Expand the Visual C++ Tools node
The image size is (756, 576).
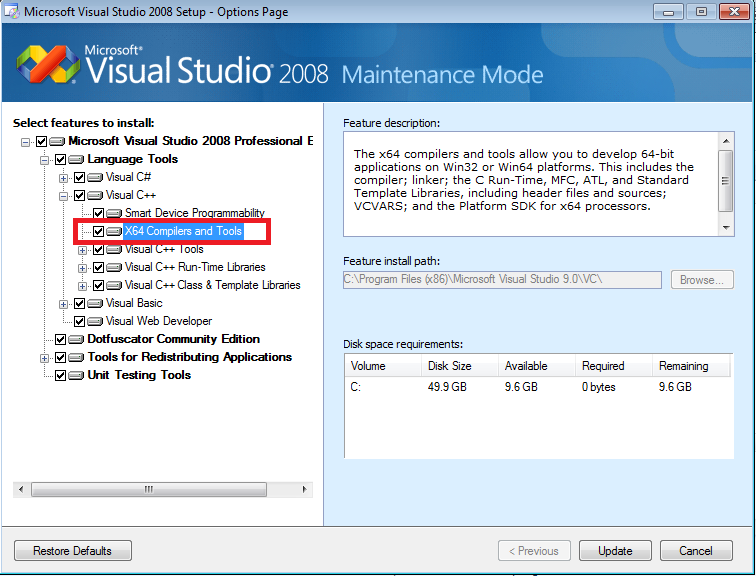pos(82,250)
